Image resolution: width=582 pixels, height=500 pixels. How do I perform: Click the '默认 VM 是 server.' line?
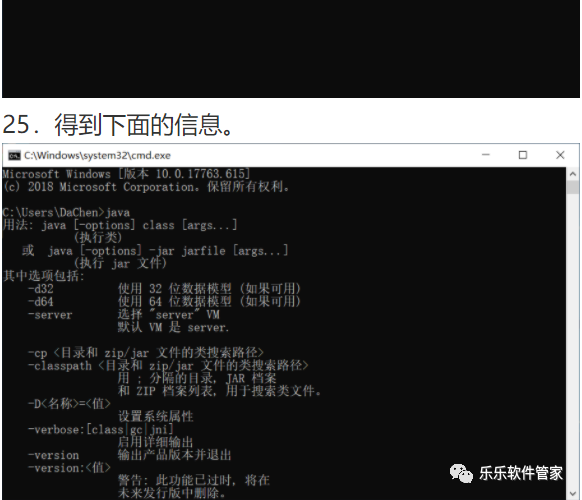tap(173, 327)
